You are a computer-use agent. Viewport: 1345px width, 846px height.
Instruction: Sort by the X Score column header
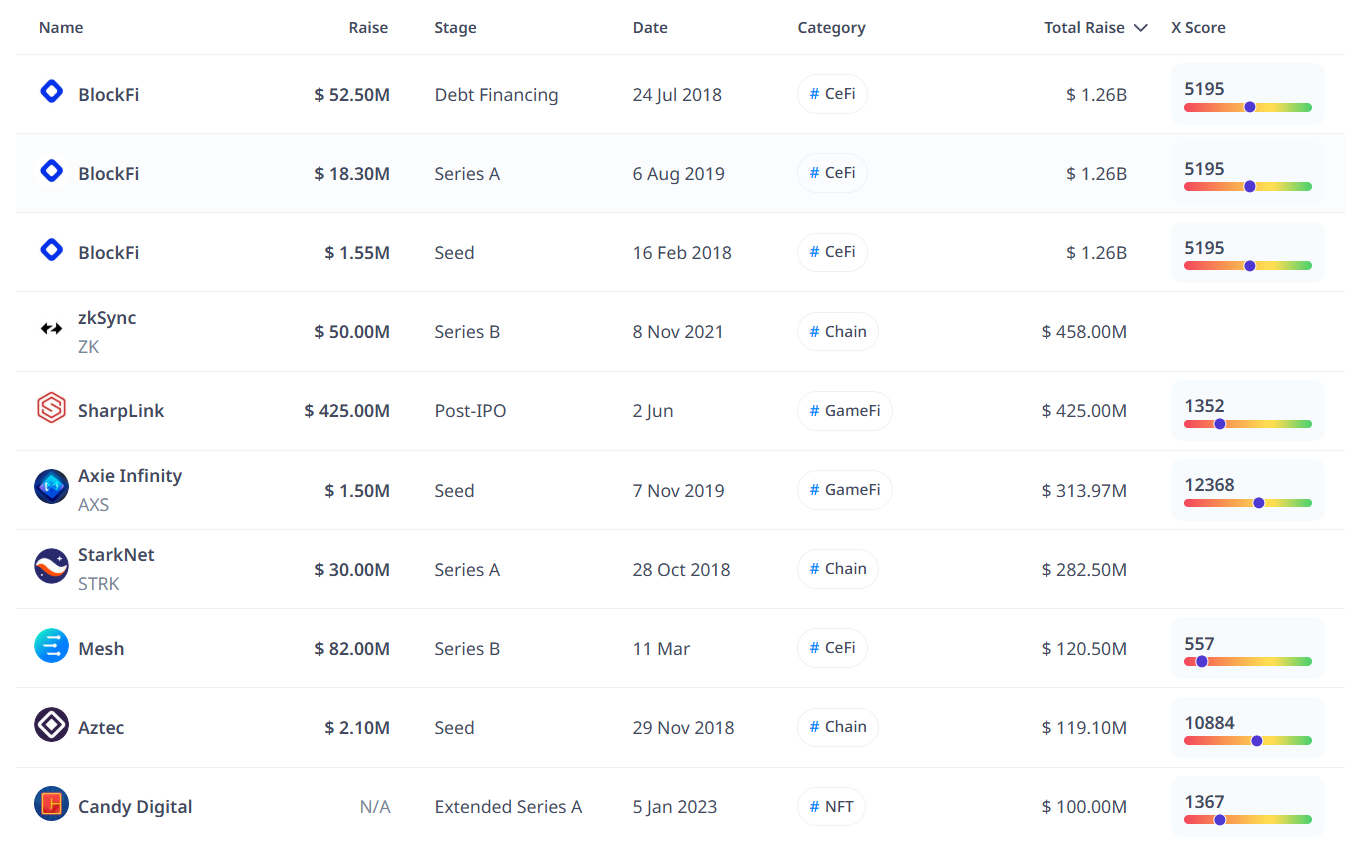[x=1198, y=28]
